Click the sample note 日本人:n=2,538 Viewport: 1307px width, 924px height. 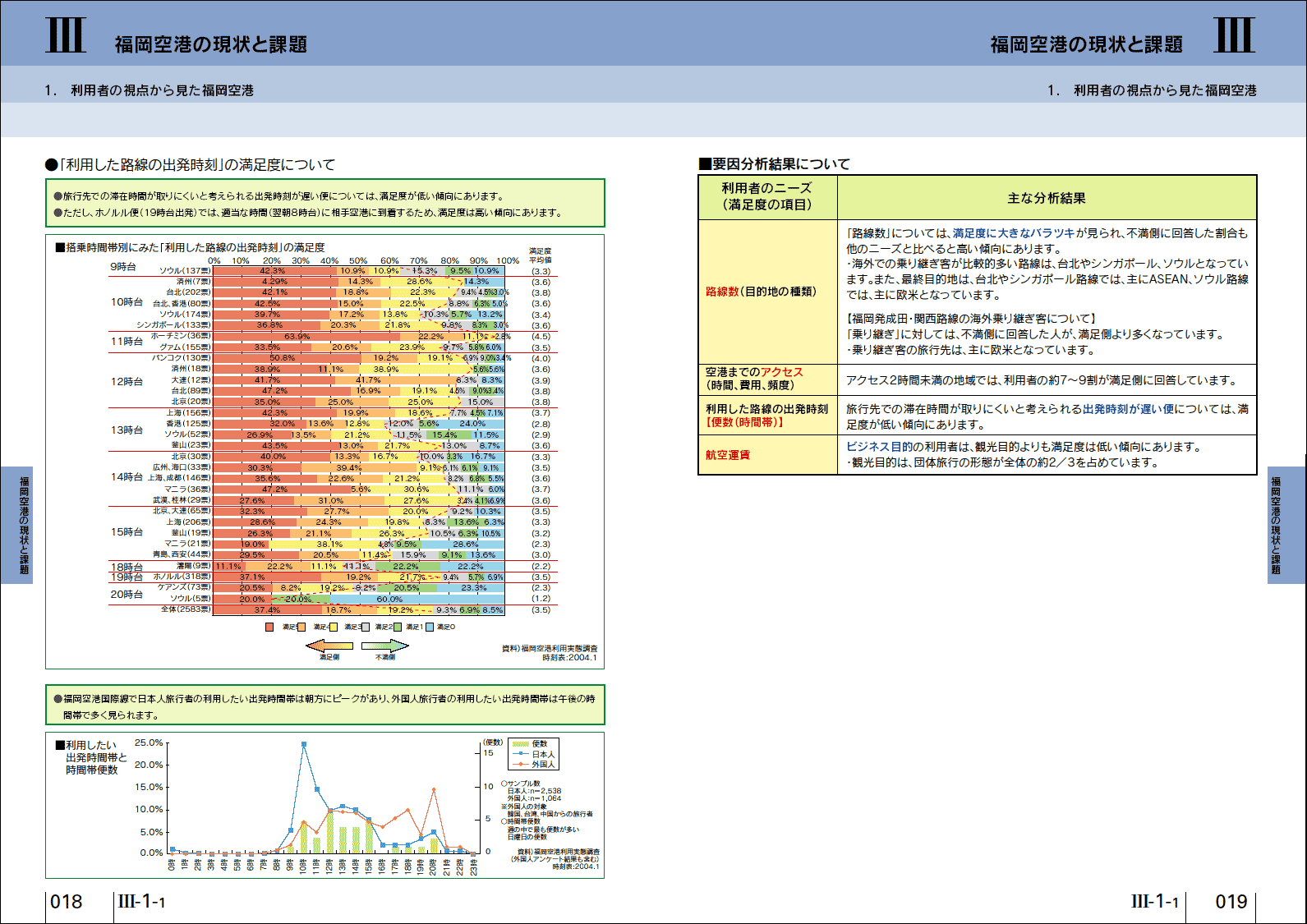(534, 791)
